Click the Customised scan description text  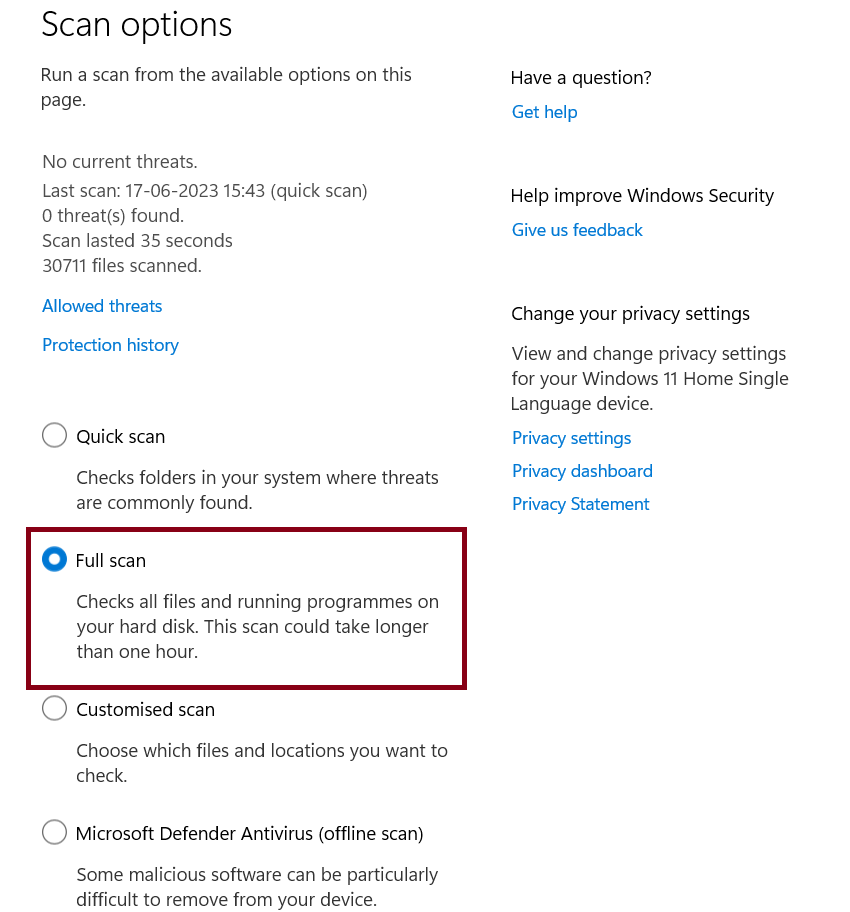pyautogui.click(x=262, y=763)
